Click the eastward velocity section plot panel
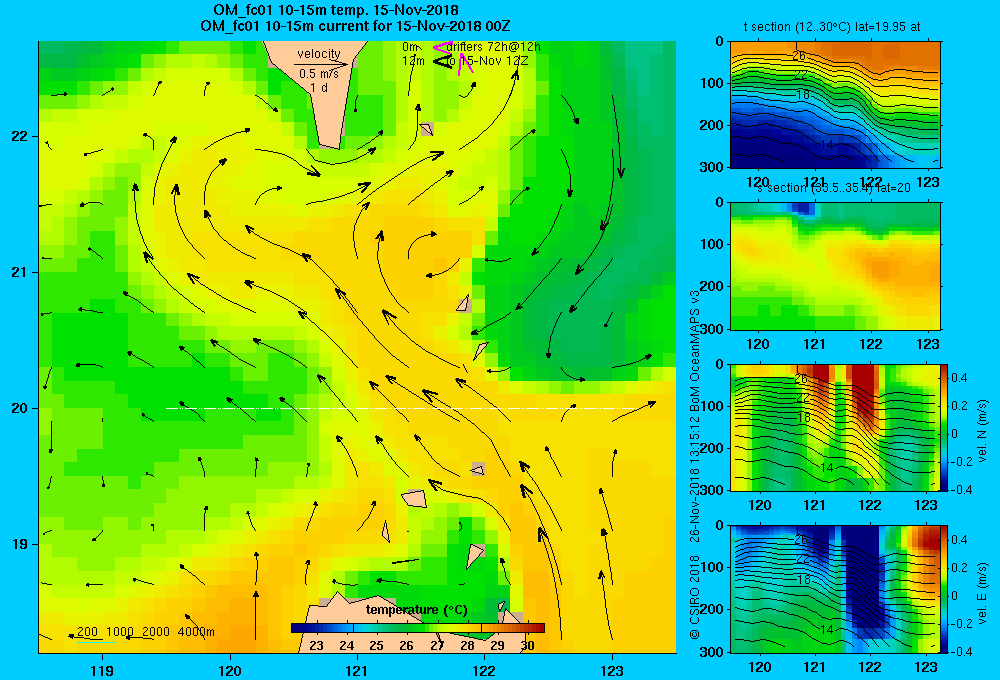 835,588
